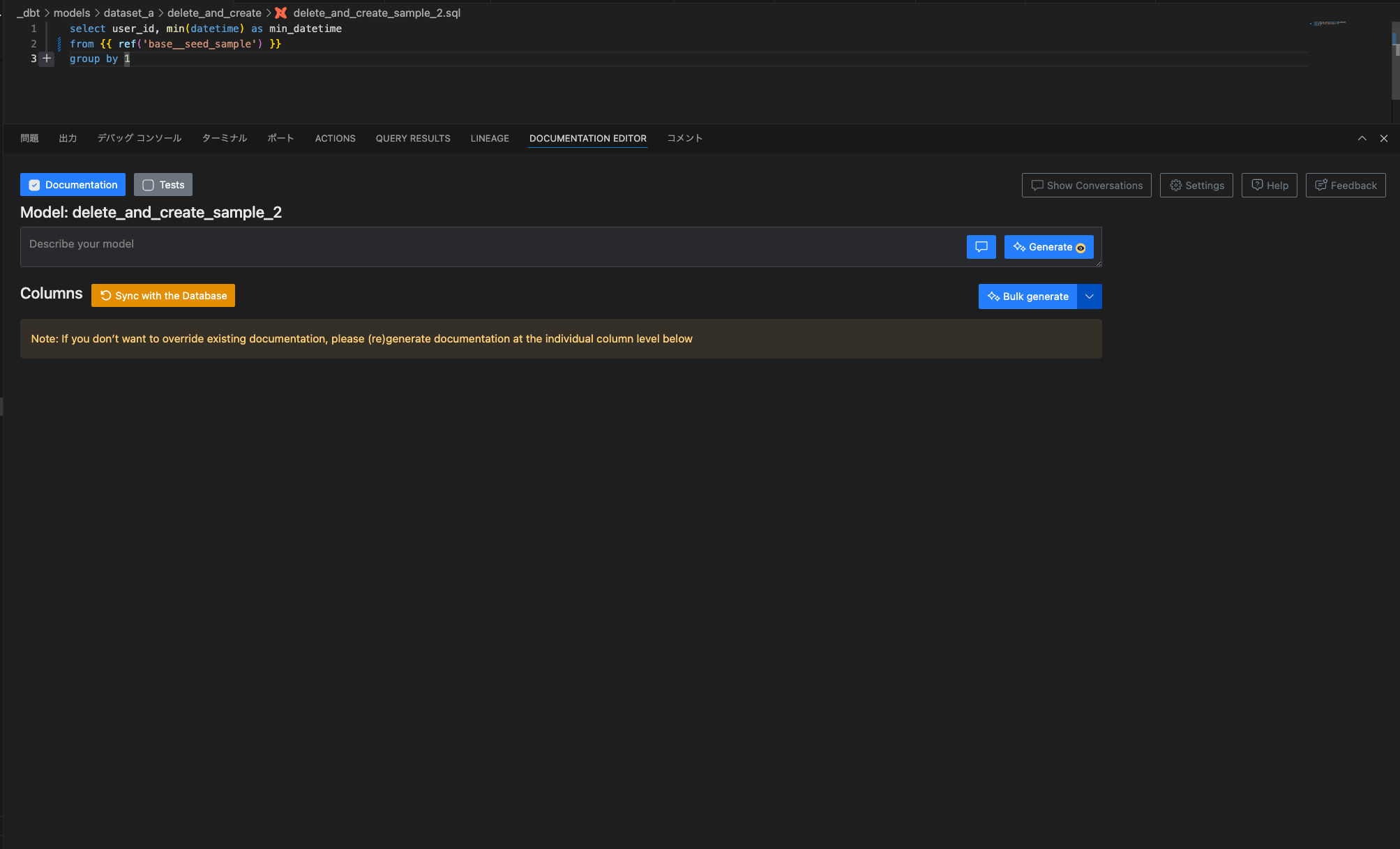Expand the Bulk generate dropdown arrow
Viewport: 1400px width, 849px height.
(x=1089, y=296)
